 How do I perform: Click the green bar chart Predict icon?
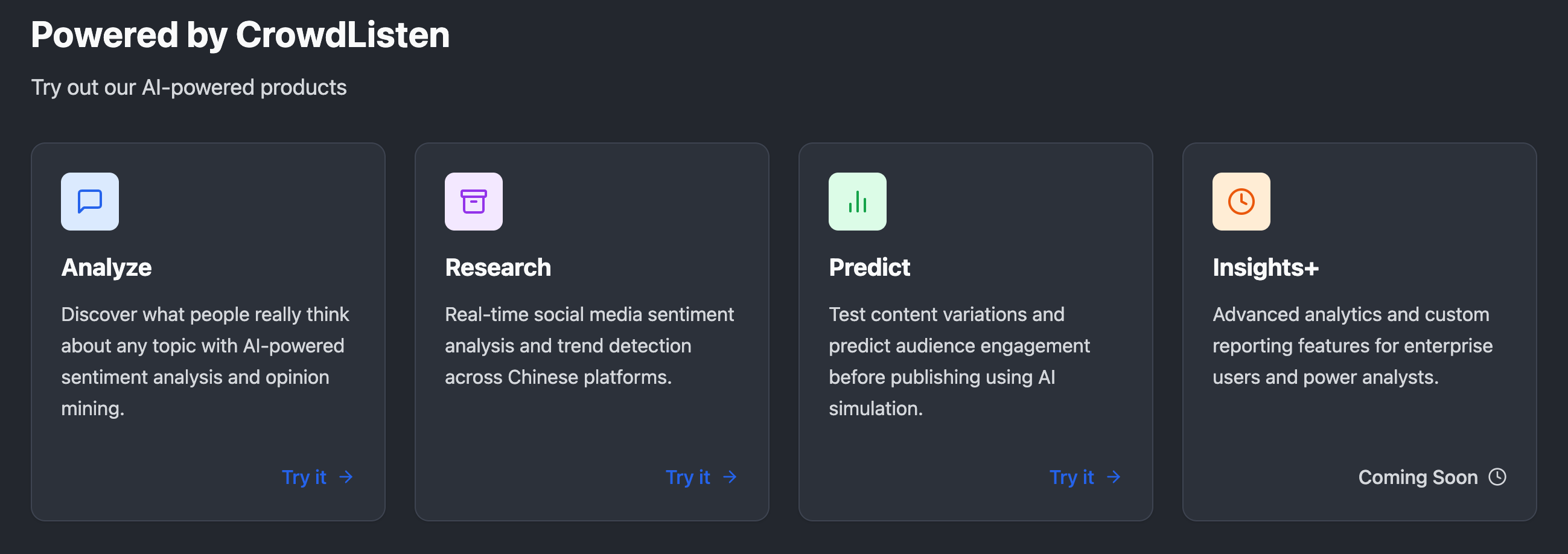point(857,202)
